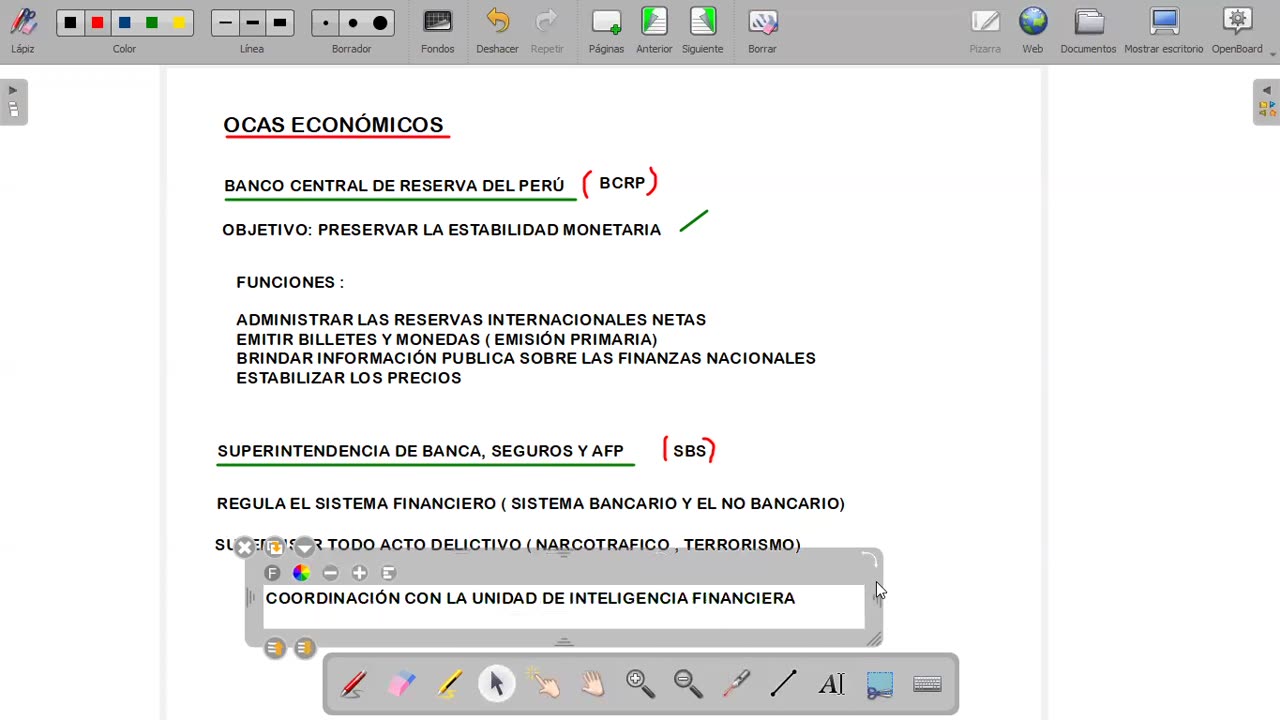This screenshot has height=720, width=1280.
Task: Go to Anterior previous page
Action: click(x=654, y=30)
